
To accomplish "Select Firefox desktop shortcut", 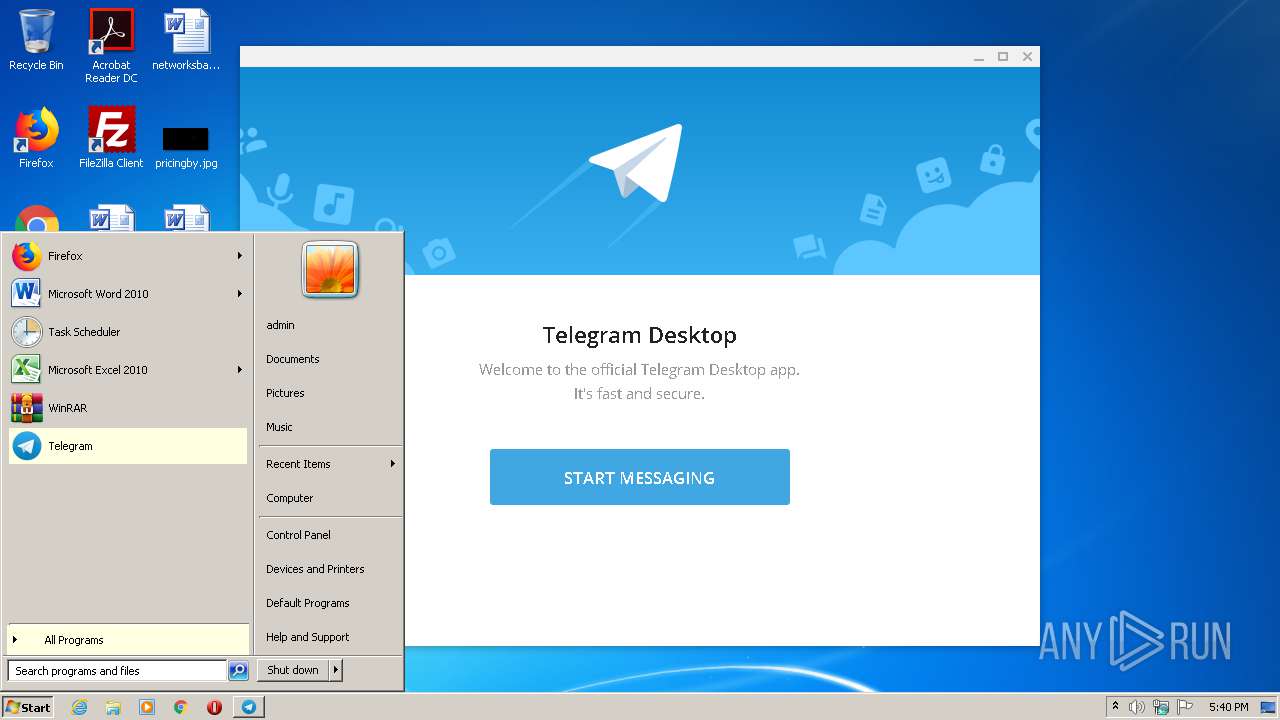I will coord(36,138).
